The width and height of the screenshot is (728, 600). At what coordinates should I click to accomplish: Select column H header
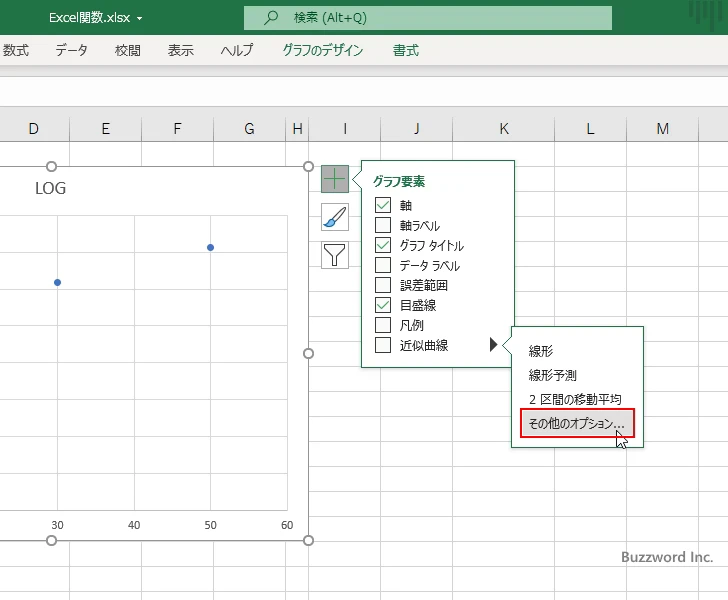[x=297, y=129]
